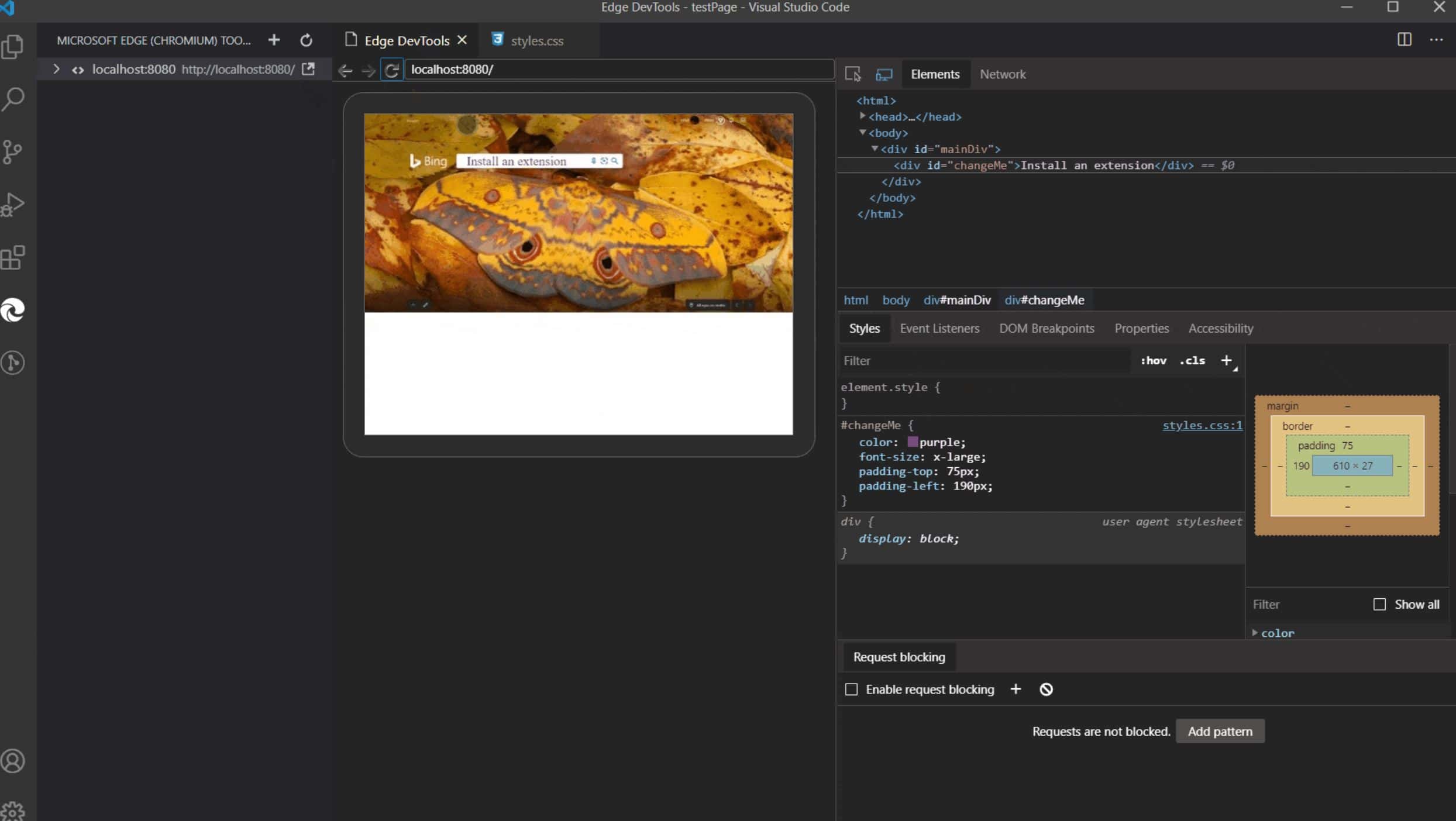Click the add new class (.cls) icon
This screenshot has height=821, width=1456.
click(x=1191, y=360)
